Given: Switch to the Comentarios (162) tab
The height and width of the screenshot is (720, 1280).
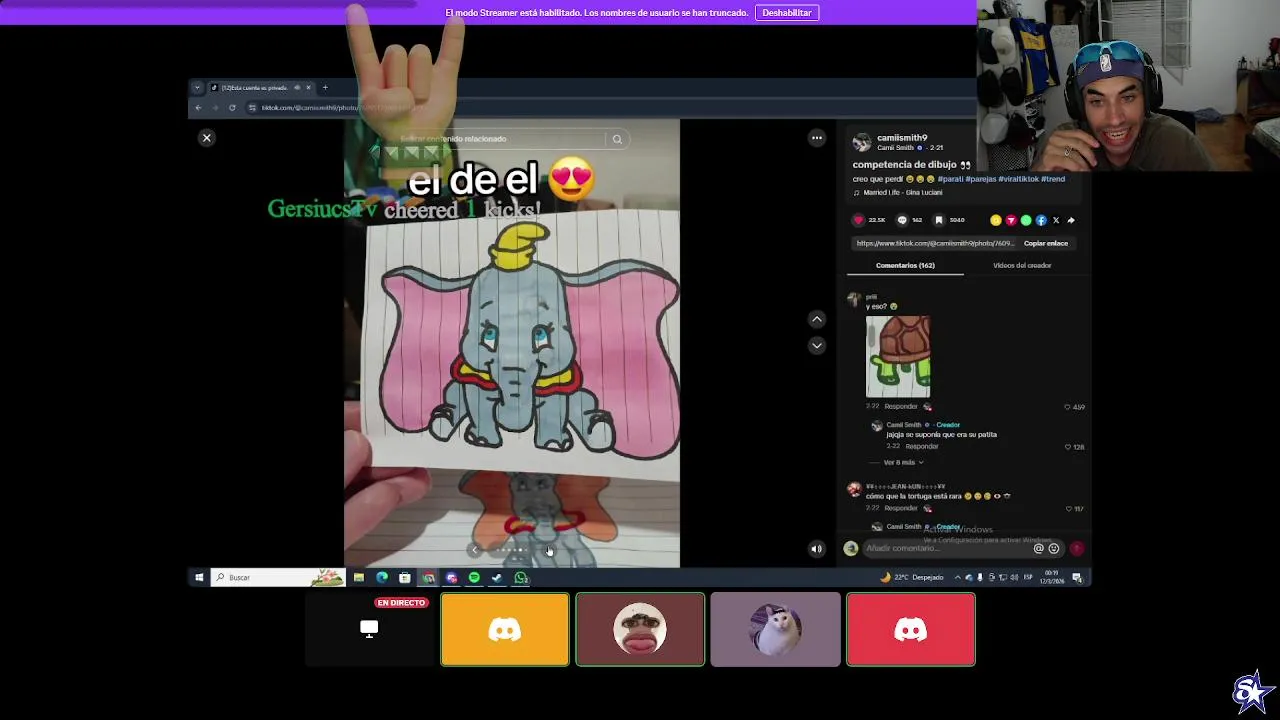Looking at the screenshot, I should pos(905,265).
